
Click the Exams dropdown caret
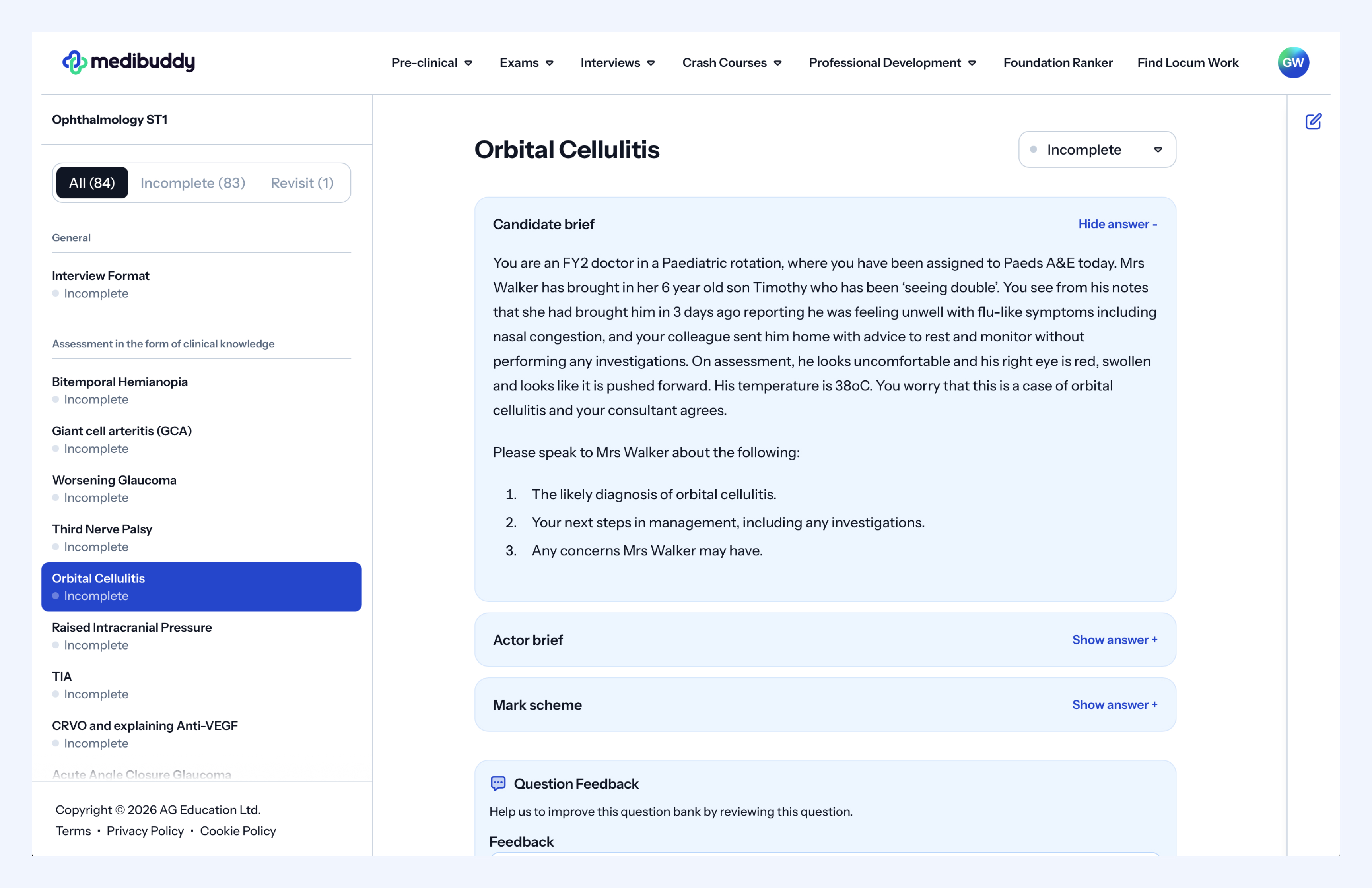[549, 63]
